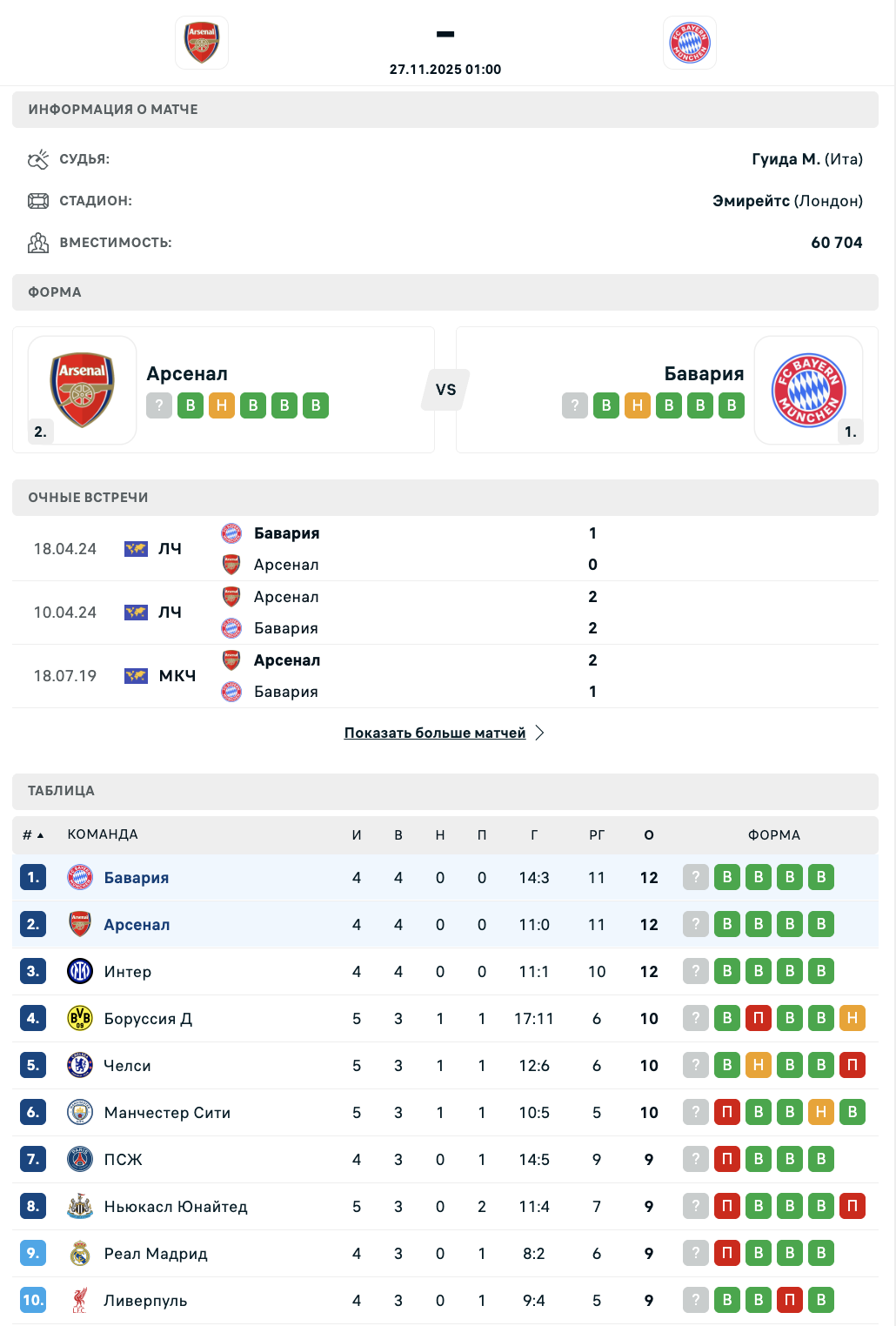The height and width of the screenshot is (1326, 896).
Task: Expand more head-to-head matches via chevron arrow
Action: (x=540, y=733)
